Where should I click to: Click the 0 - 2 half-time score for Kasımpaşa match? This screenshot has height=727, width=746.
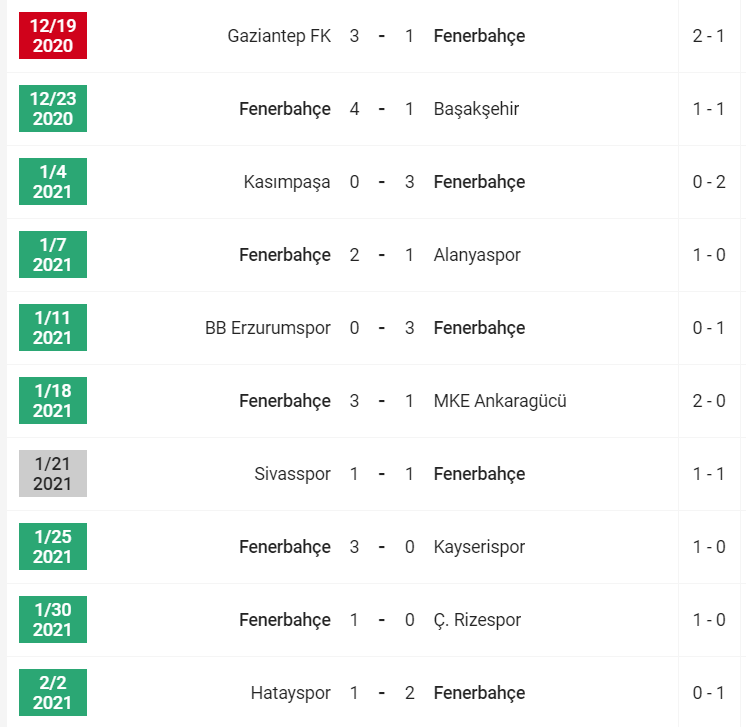708,182
